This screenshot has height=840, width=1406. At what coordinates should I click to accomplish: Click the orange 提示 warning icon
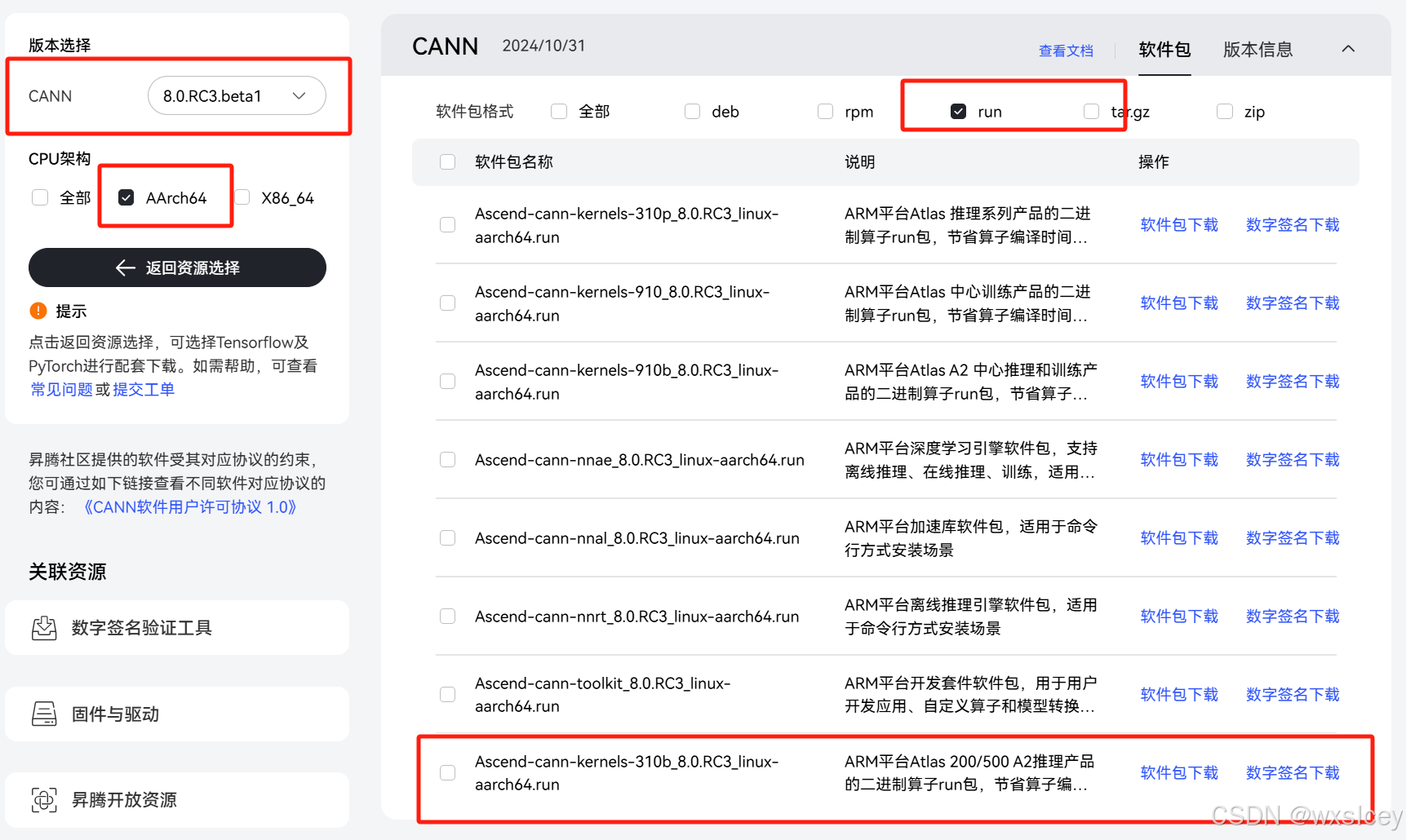click(37, 311)
